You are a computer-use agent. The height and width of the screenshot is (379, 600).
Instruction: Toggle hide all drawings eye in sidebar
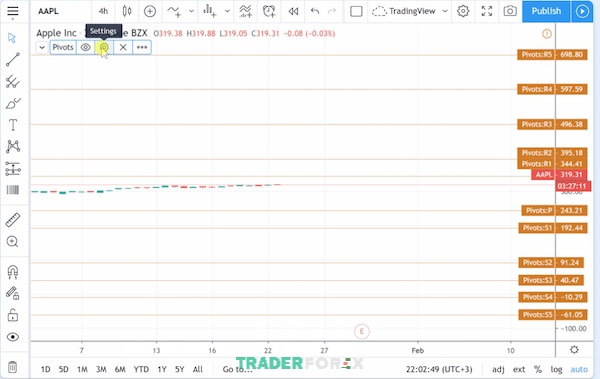tap(13, 337)
